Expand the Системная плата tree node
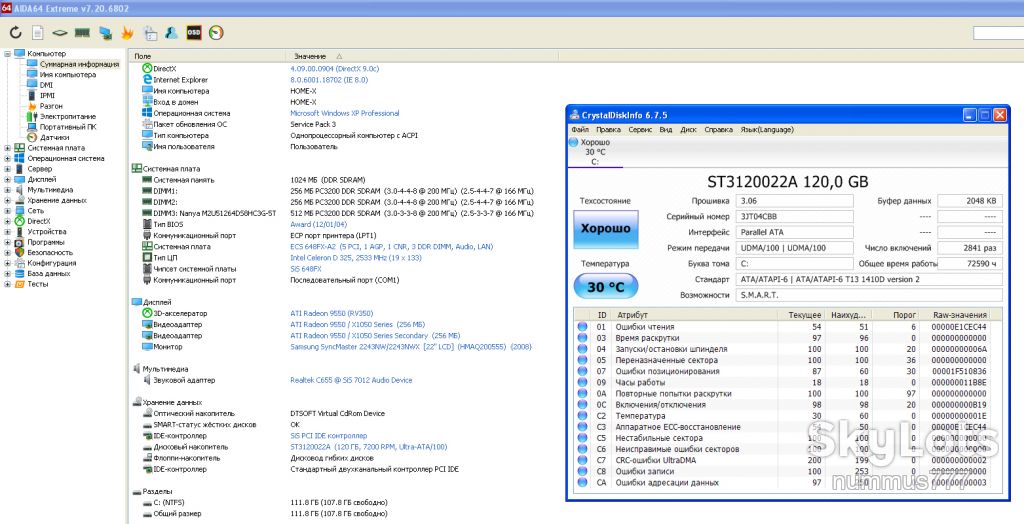Screen dimensions: 1024x524 (7, 148)
